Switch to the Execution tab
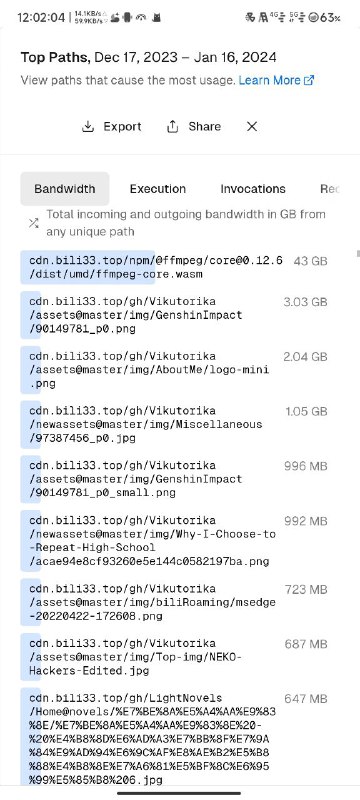This screenshot has height=800, width=360. point(158,189)
